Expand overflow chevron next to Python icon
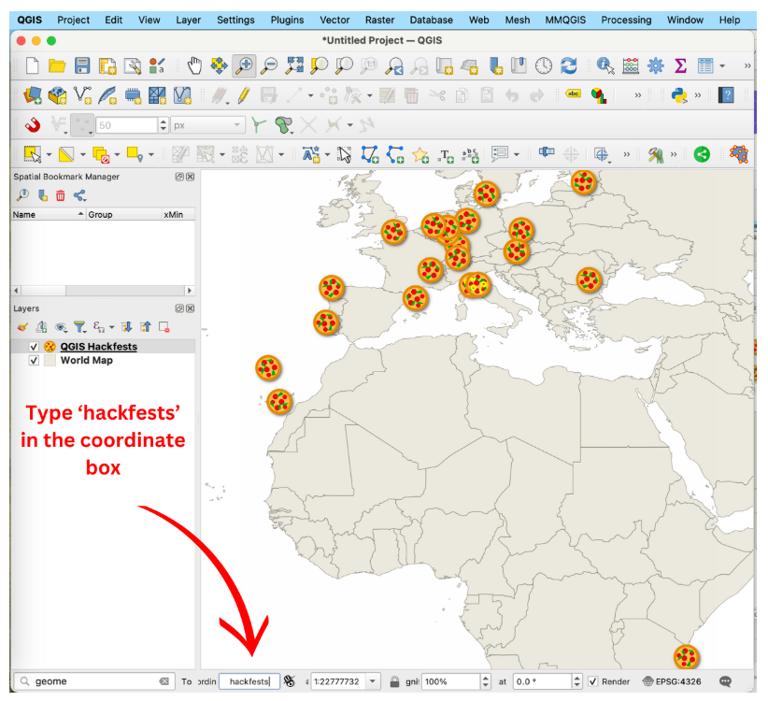Screen dimensions: 768x701 click(697, 95)
